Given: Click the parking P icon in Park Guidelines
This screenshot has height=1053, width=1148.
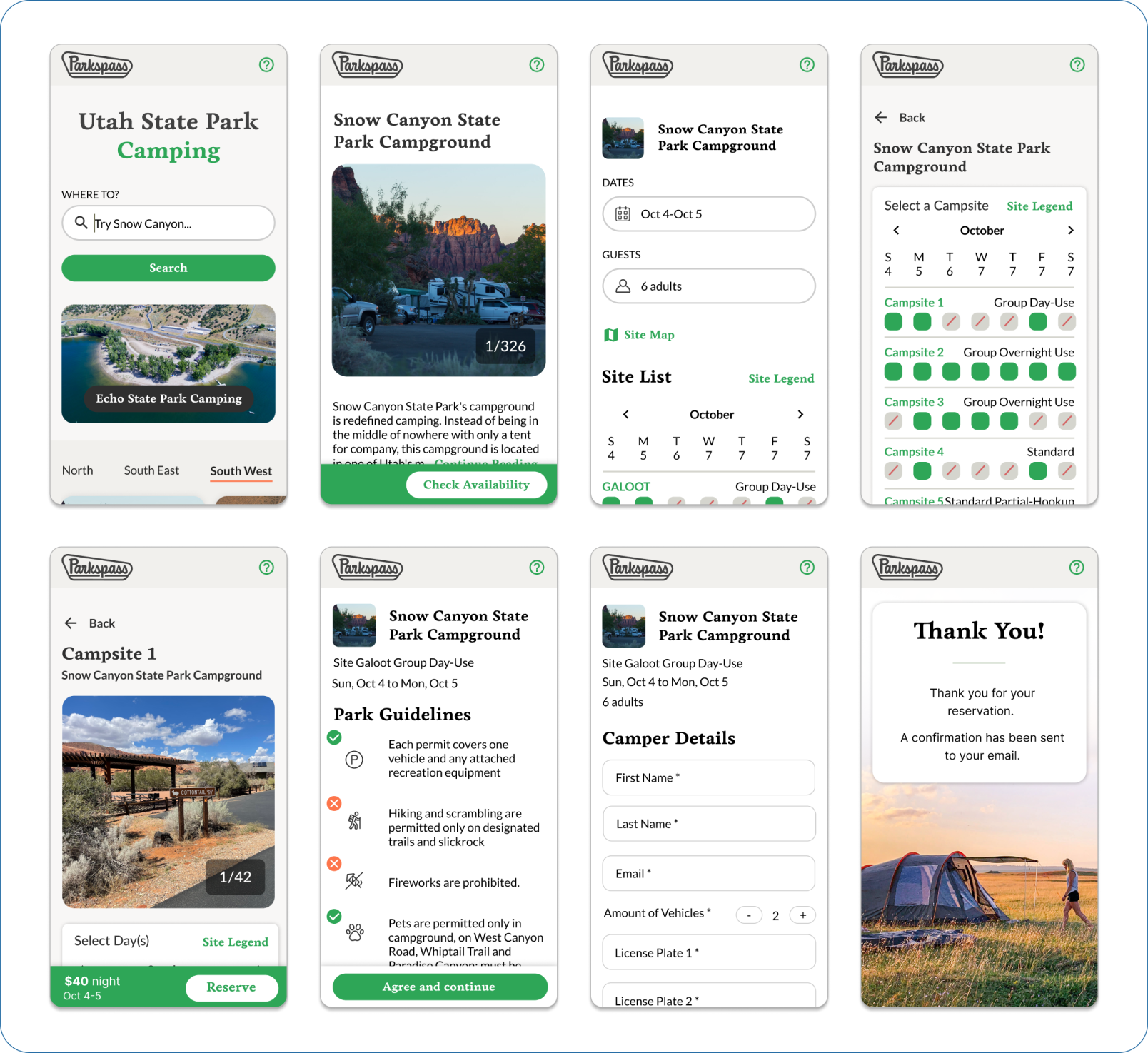Looking at the screenshot, I should [x=354, y=760].
